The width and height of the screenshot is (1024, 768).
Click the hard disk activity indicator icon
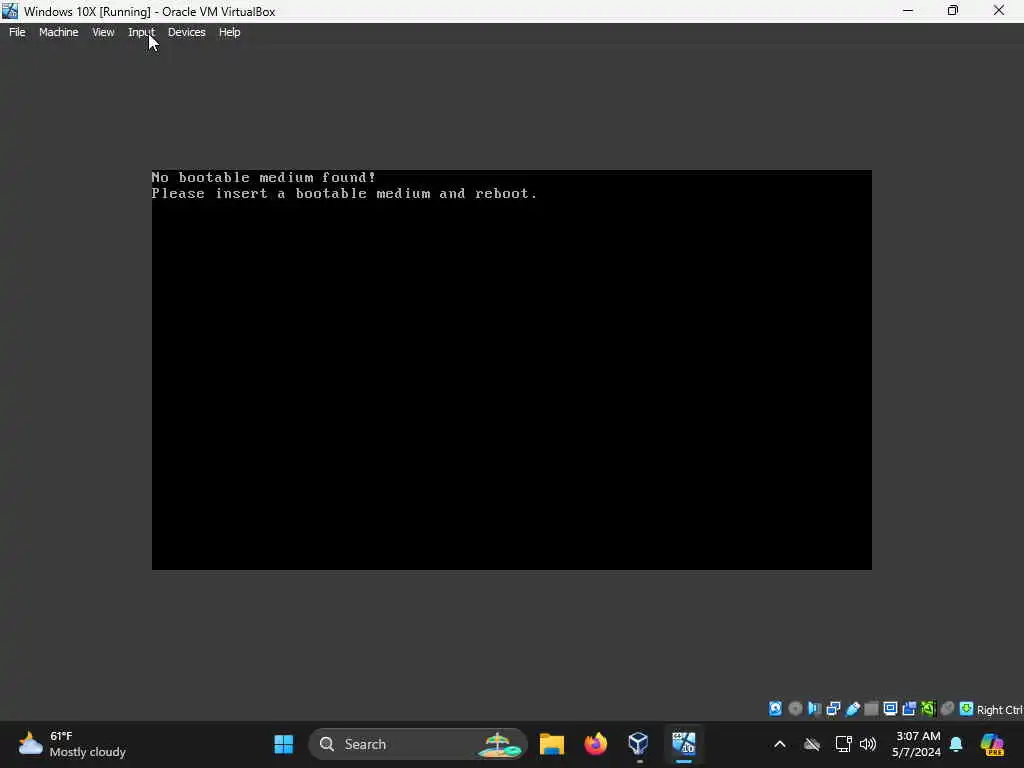pos(775,709)
